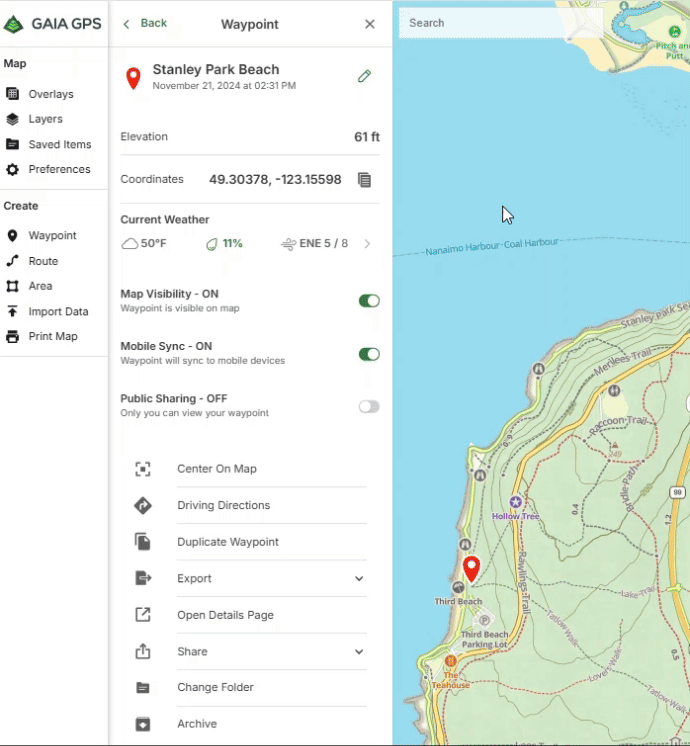Click coordinates 49.30378, -123.15598
The image size is (690, 746).
click(x=275, y=180)
